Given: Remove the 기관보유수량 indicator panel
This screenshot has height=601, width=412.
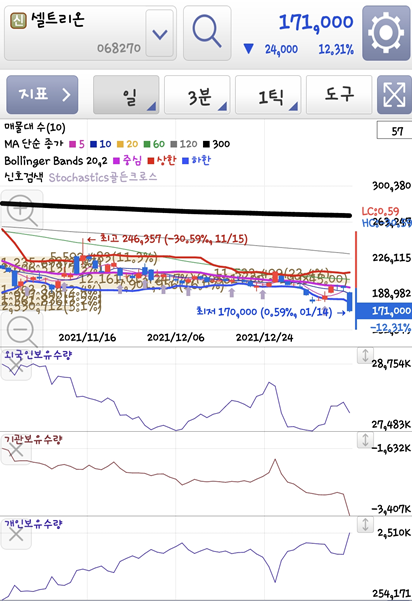Looking at the screenshot, I should coord(16,450).
